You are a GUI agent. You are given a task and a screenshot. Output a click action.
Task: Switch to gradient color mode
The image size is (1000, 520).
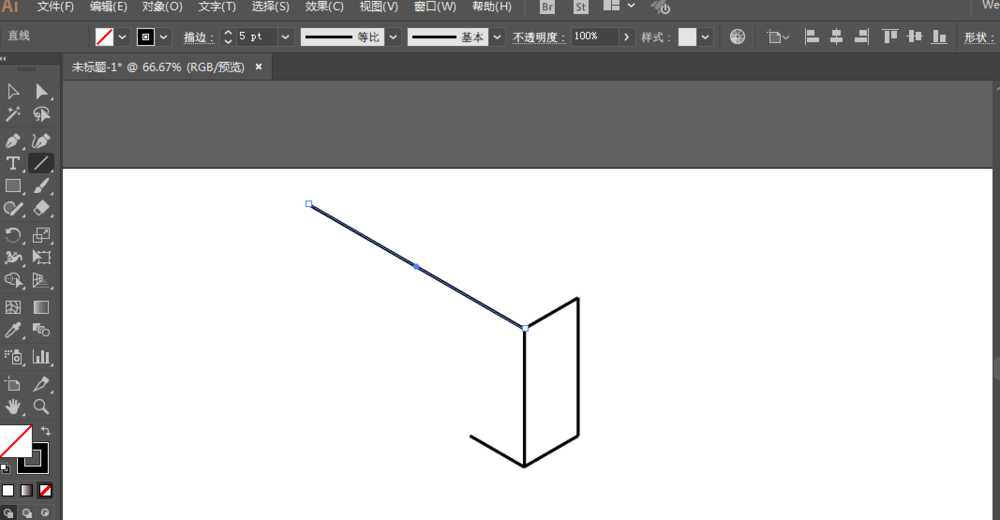pos(26,490)
